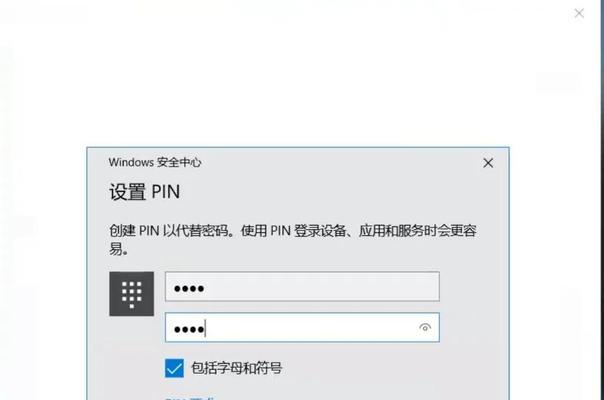Click masked dots in first PIN field

(x=189, y=288)
